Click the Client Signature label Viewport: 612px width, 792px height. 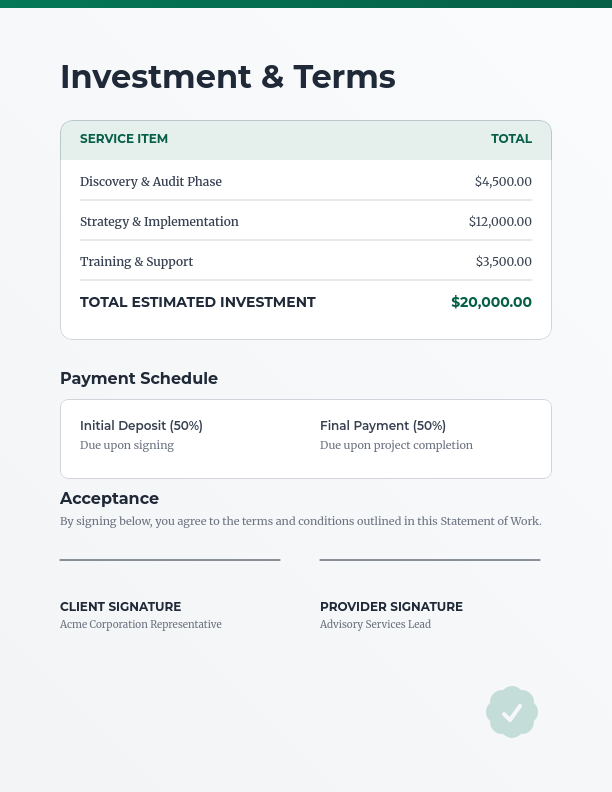[120, 607]
